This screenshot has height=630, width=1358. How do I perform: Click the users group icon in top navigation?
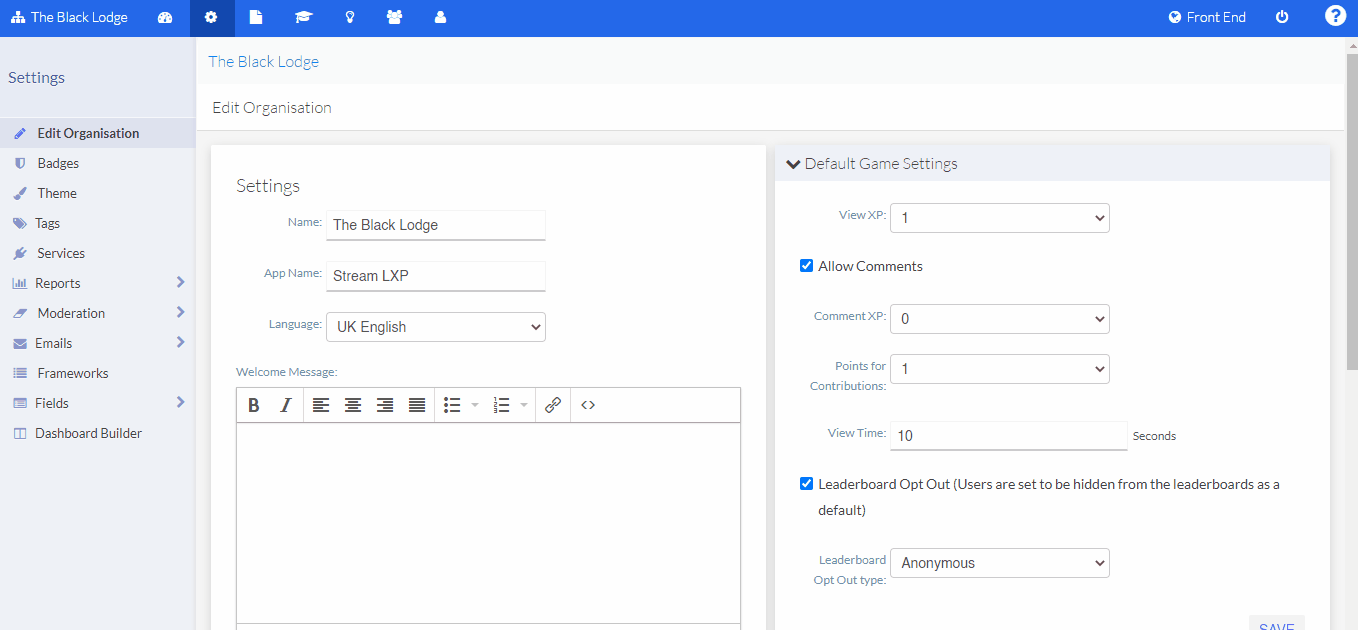click(x=394, y=17)
